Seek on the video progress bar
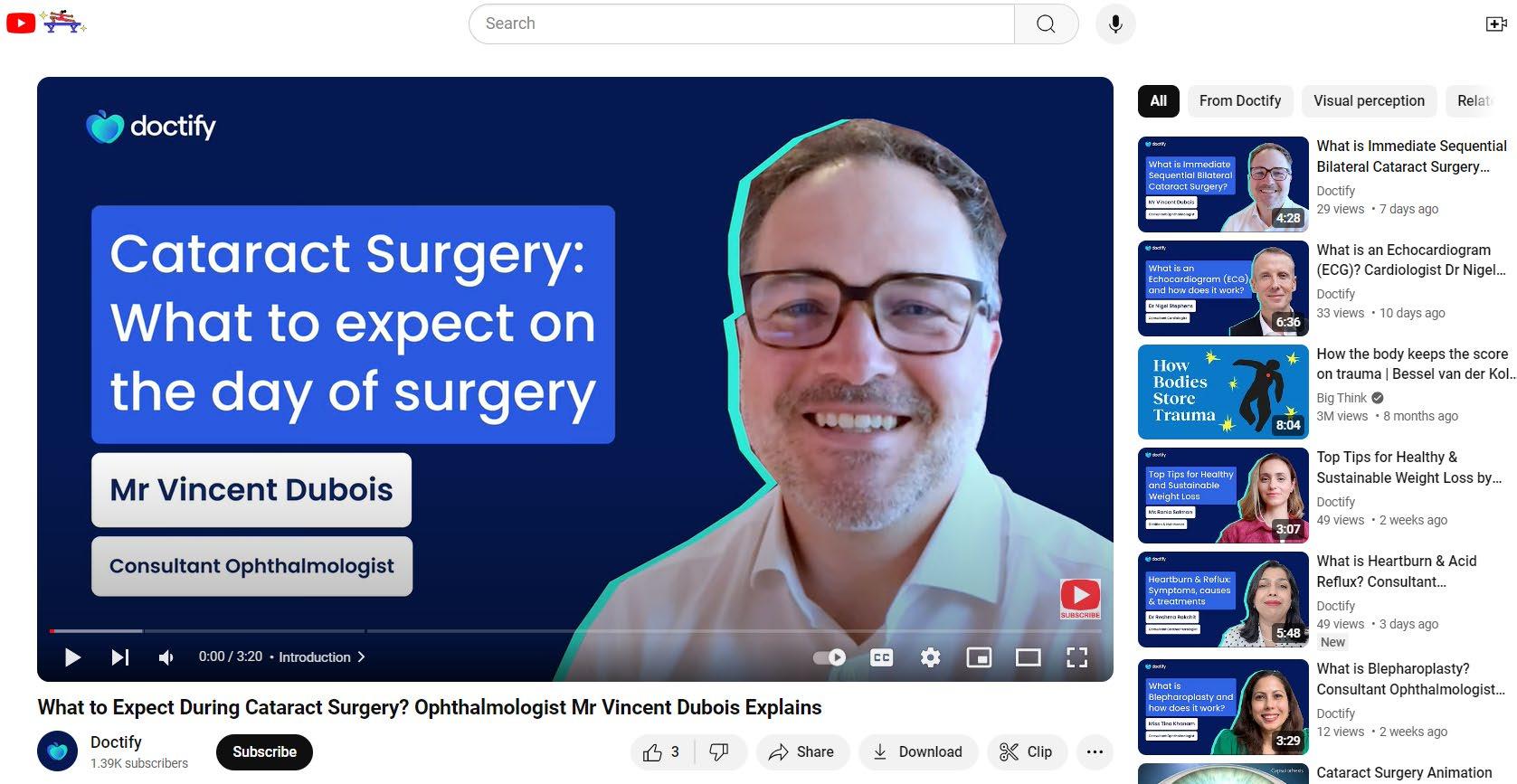Screen dimensions: 1517x784 tap(575, 630)
